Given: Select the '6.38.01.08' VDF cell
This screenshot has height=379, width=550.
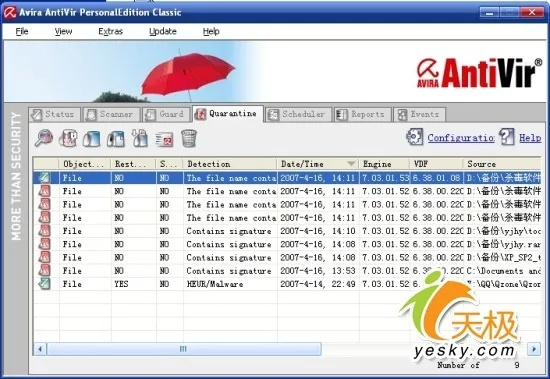Looking at the screenshot, I should pos(436,178).
